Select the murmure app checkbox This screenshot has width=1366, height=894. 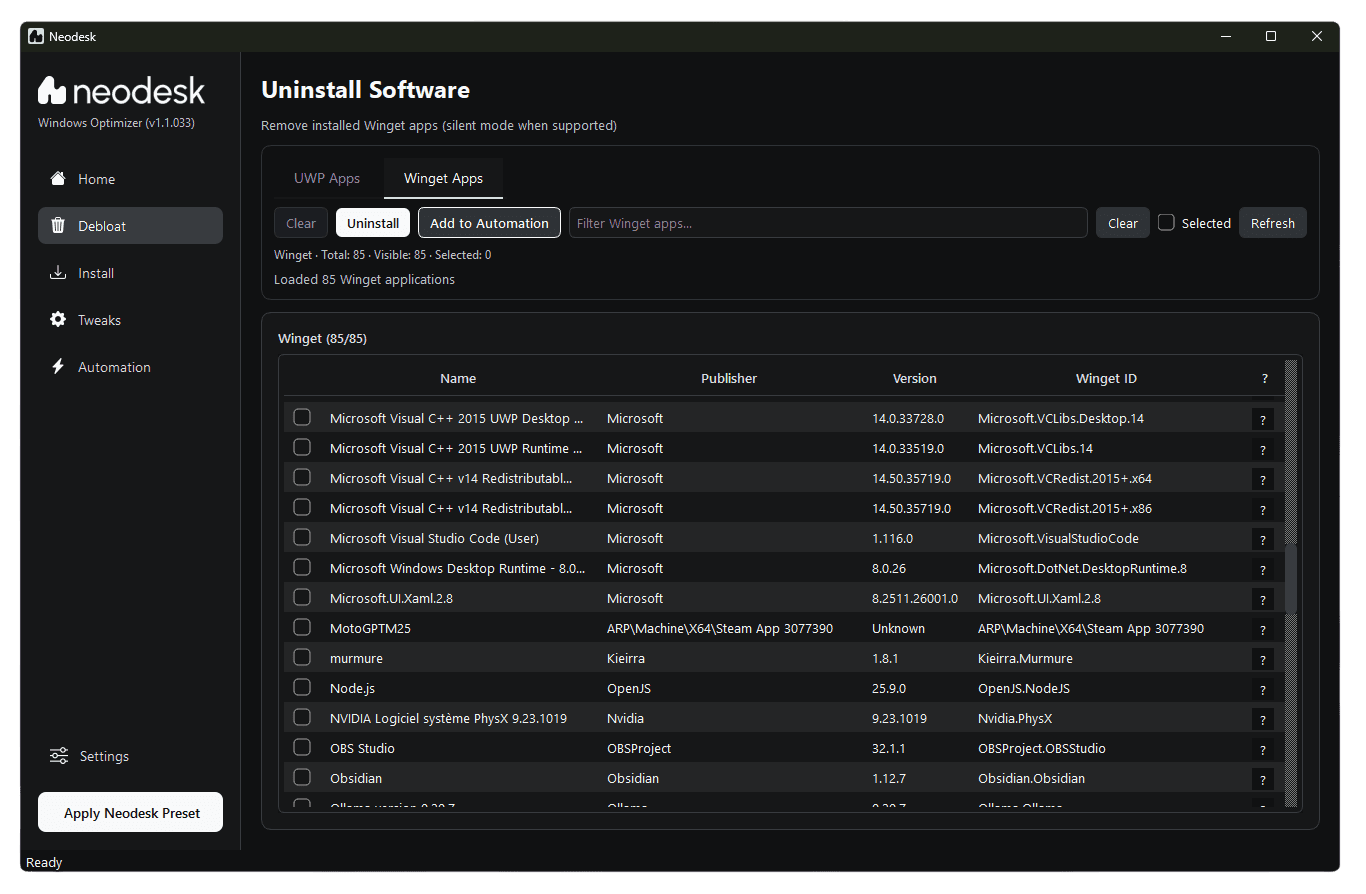(x=302, y=657)
